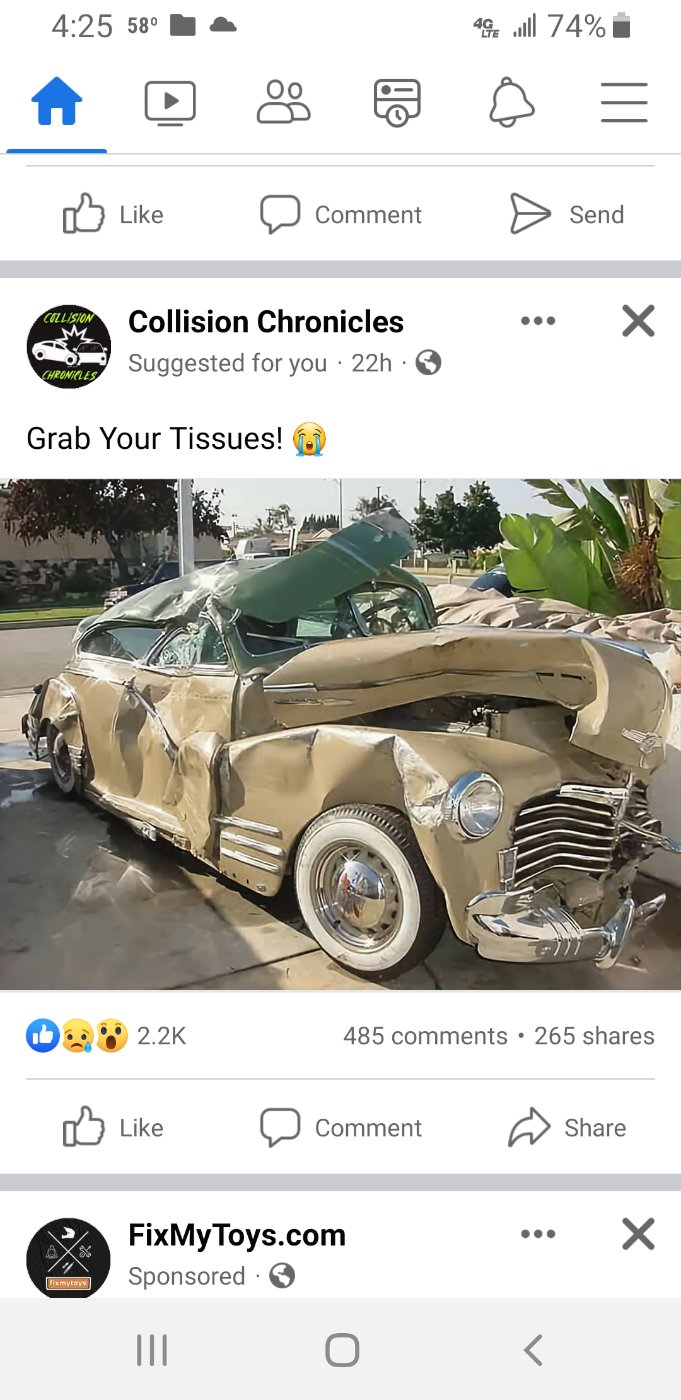Open the Video tab icon

click(x=170, y=103)
